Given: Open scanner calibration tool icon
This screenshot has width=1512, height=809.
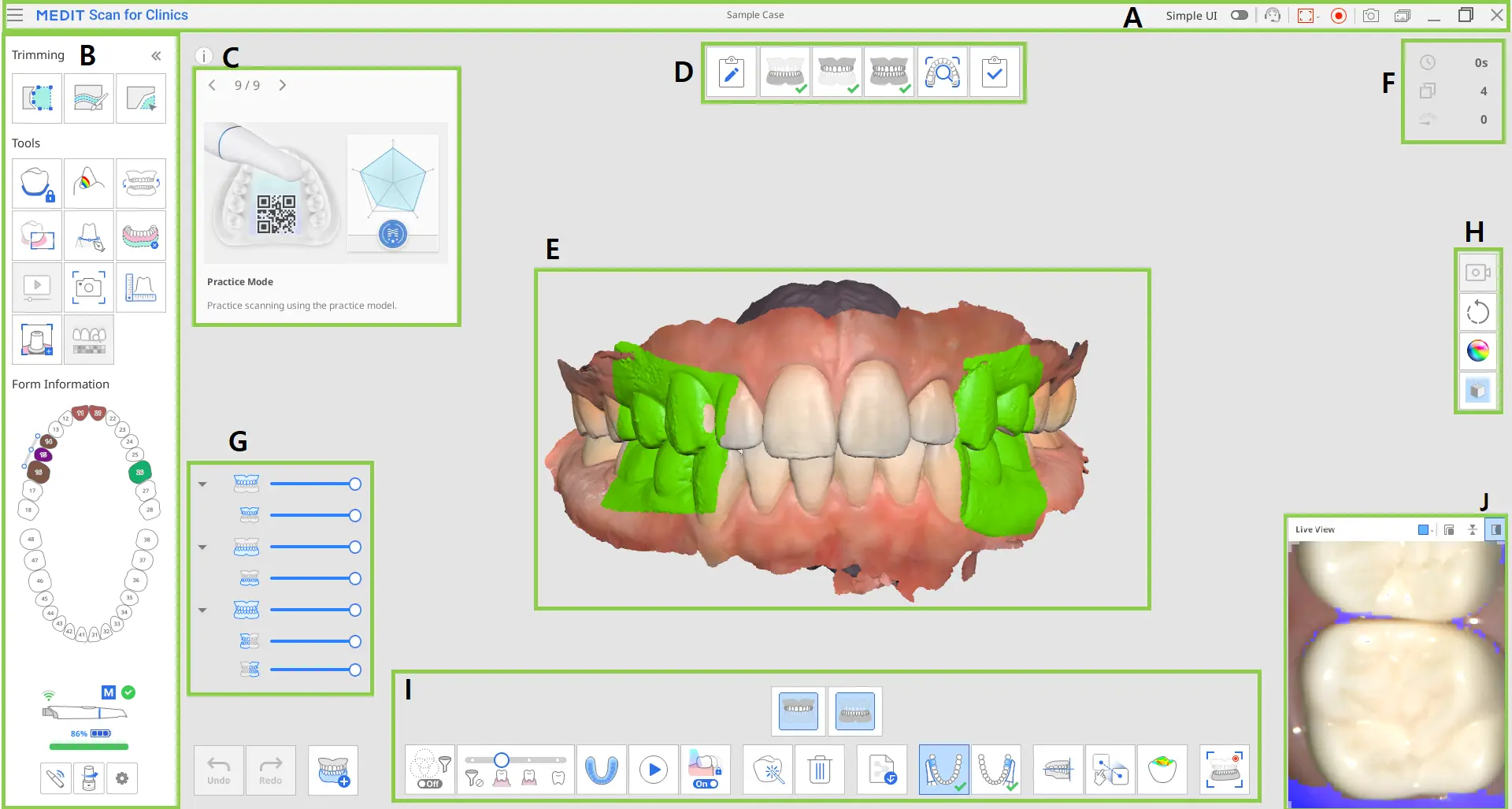Looking at the screenshot, I should click(x=55, y=778).
